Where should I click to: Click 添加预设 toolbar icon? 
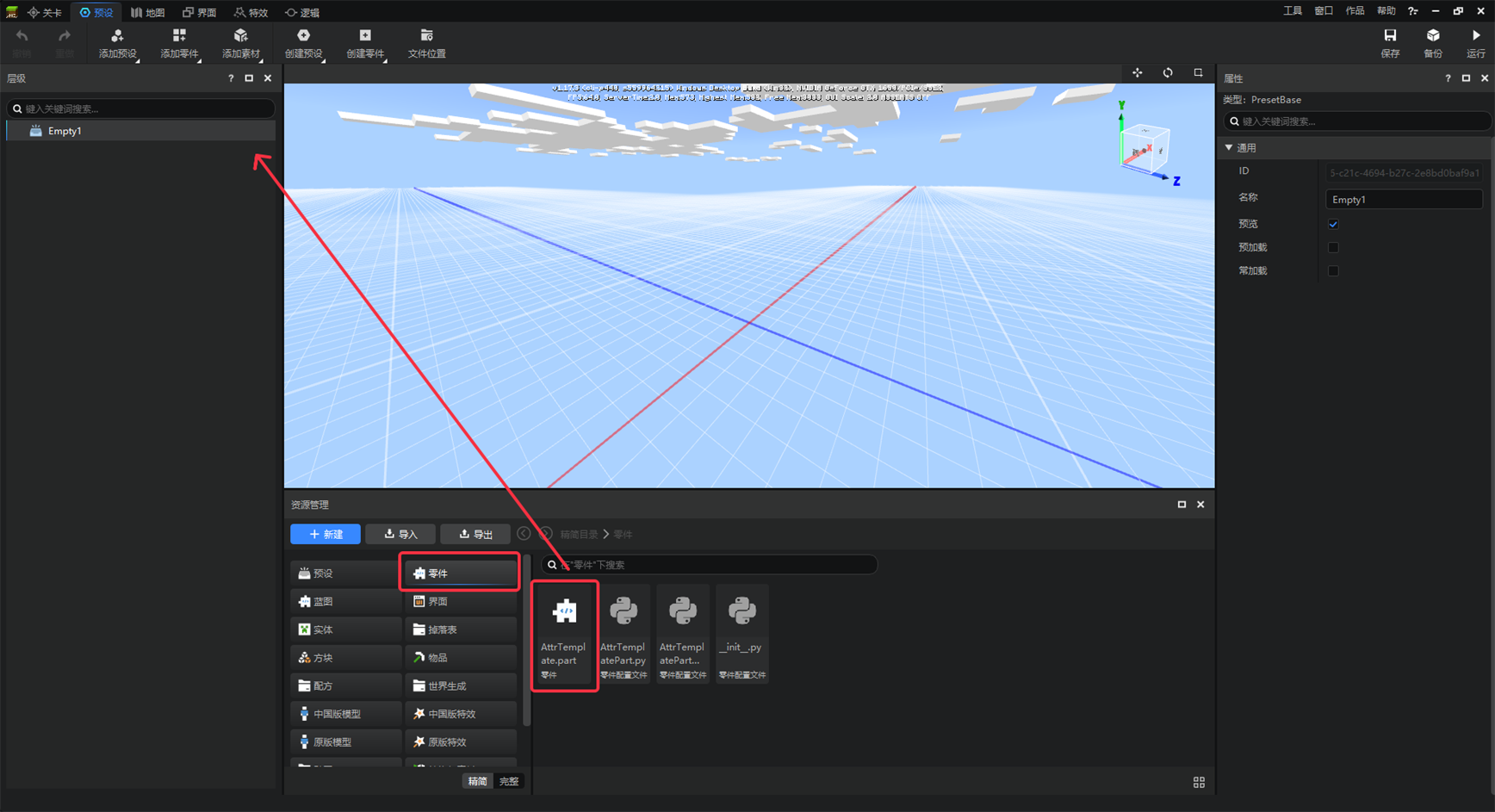pyautogui.click(x=117, y=35)
